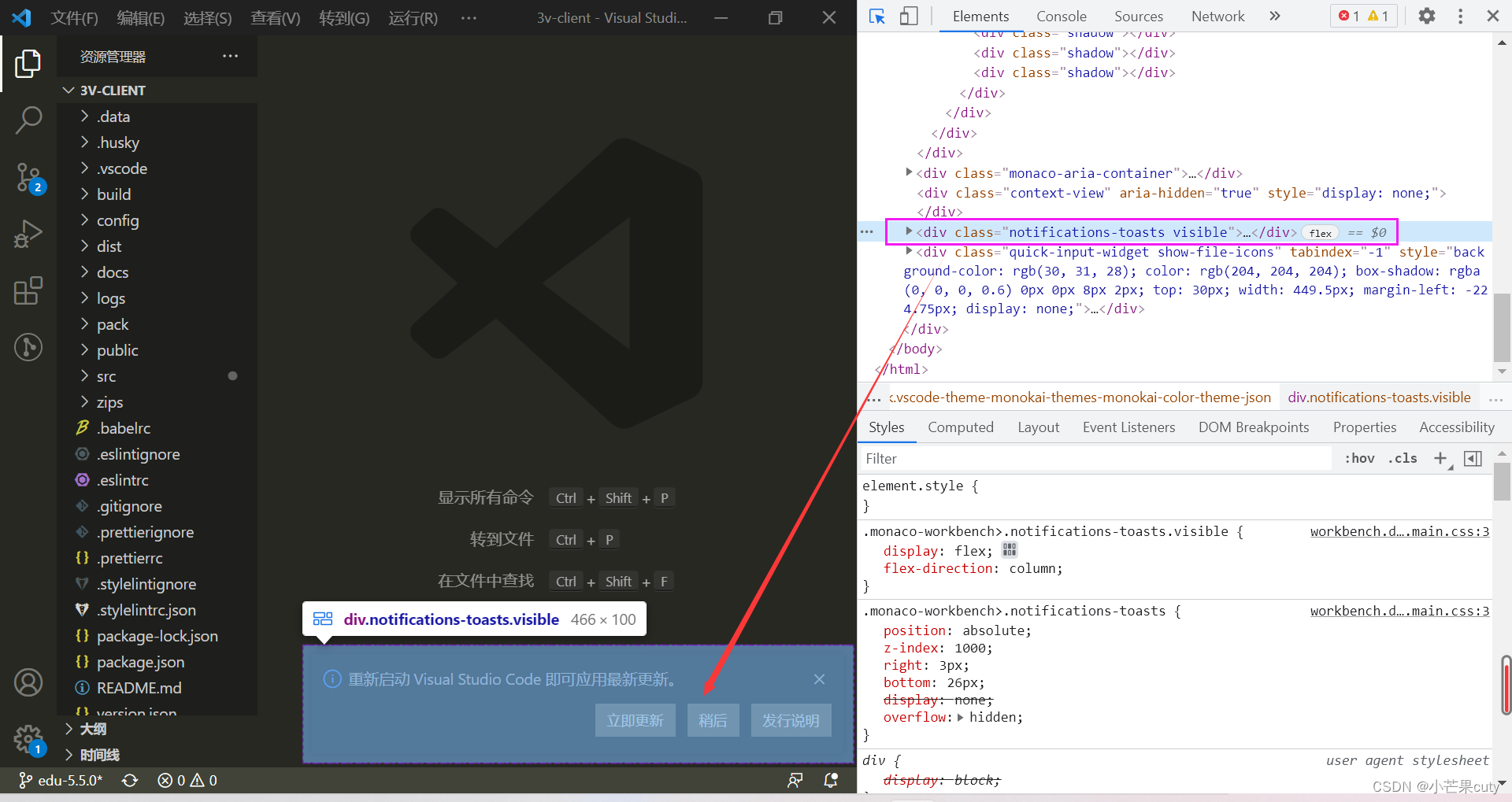Open Run and Debug view

point(28,234)
